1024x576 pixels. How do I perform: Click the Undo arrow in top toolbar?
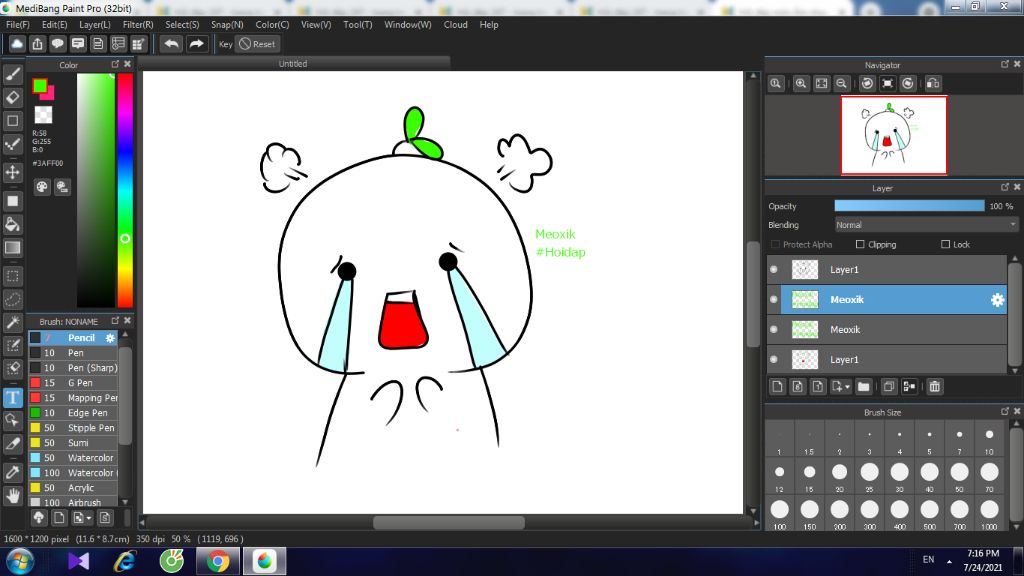tap(172, 44)
